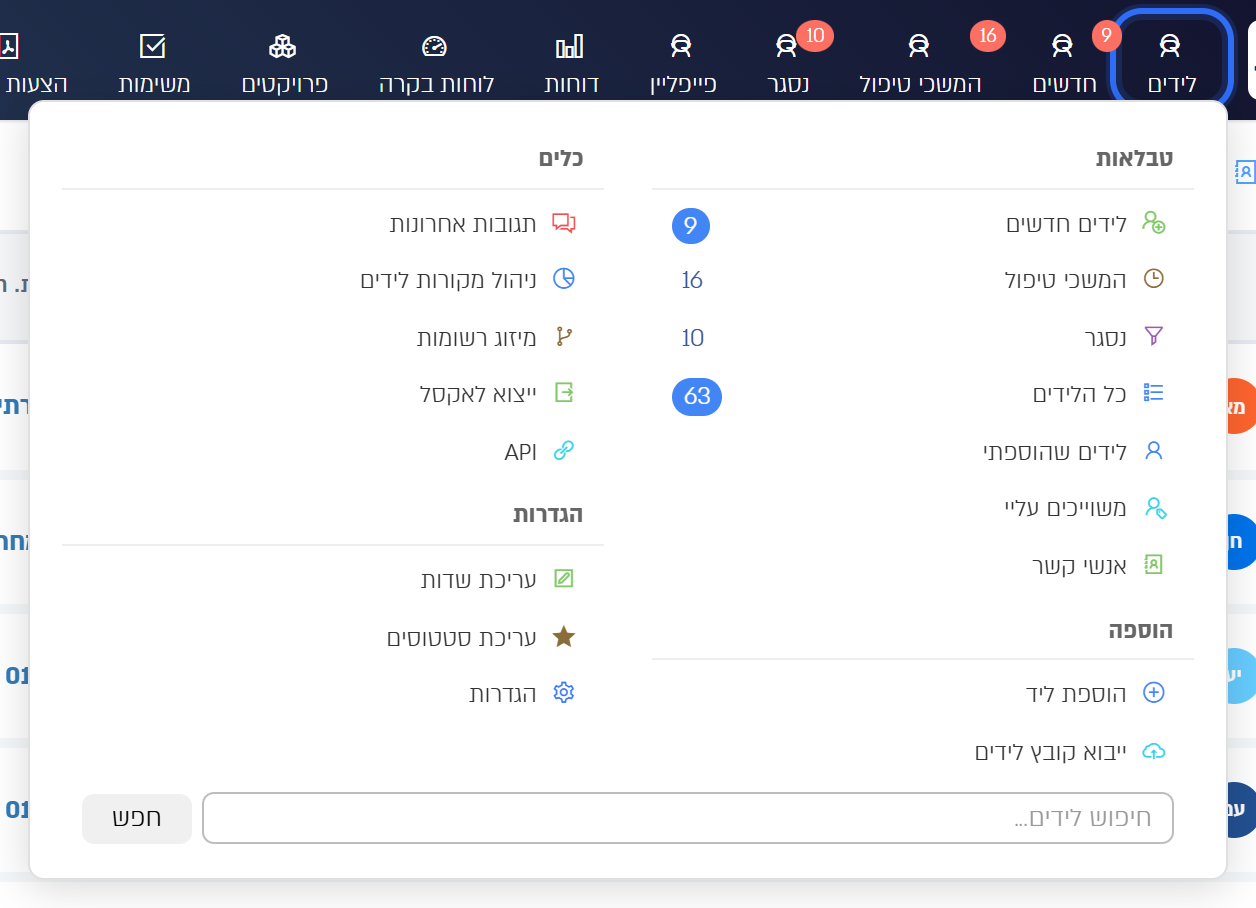Select the כל הלידים menu entry
Viewport: 1256px width, 908px height.
point(1080,394)
